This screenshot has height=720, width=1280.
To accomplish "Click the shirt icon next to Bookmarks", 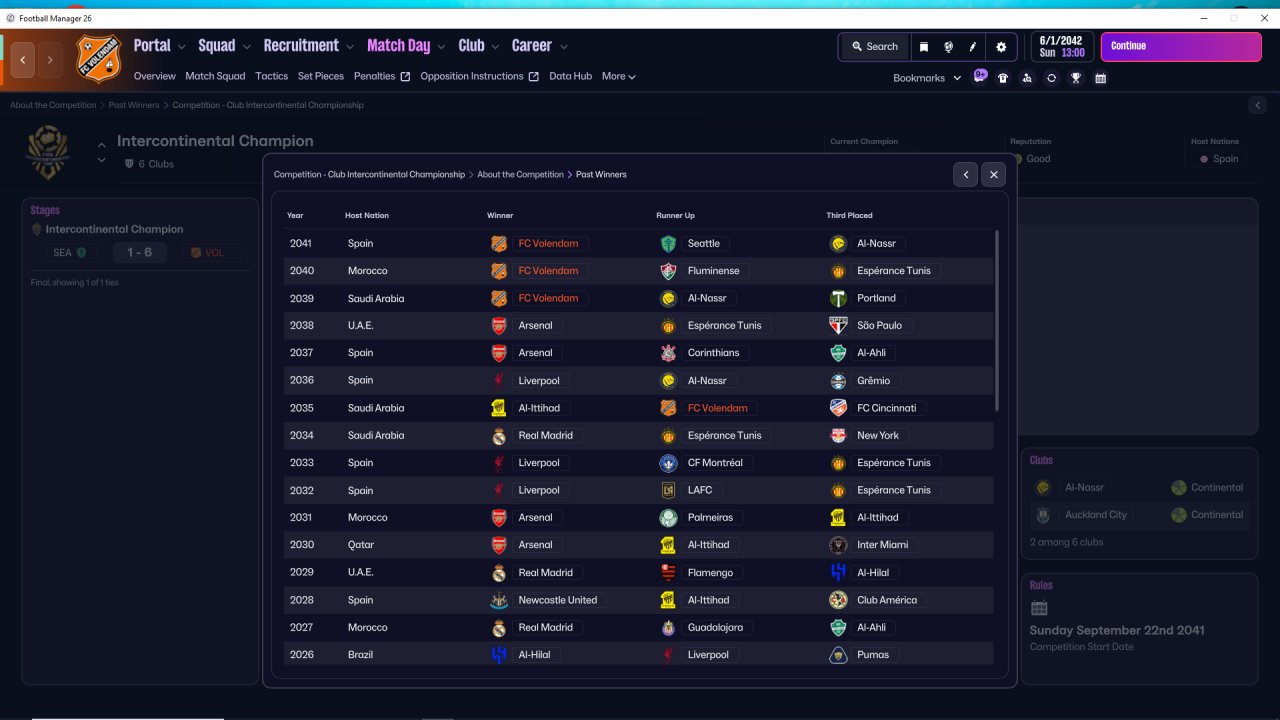I will coord(1003,78).
